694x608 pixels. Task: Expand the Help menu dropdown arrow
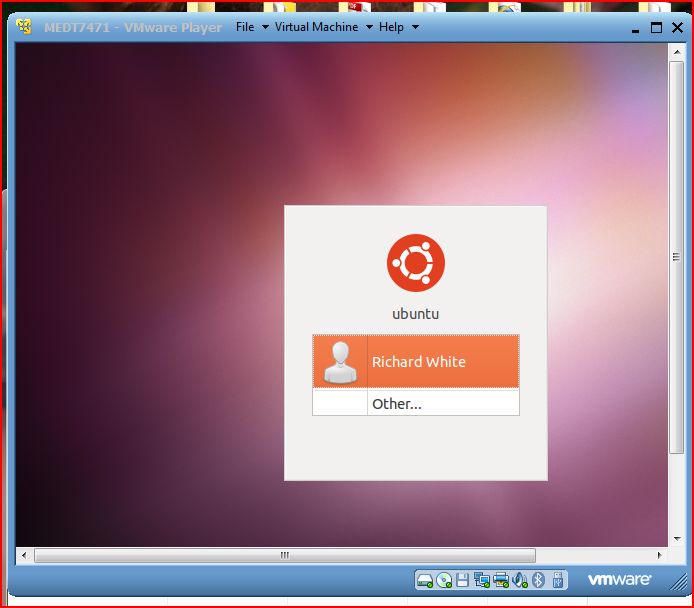tap(415, 27)
